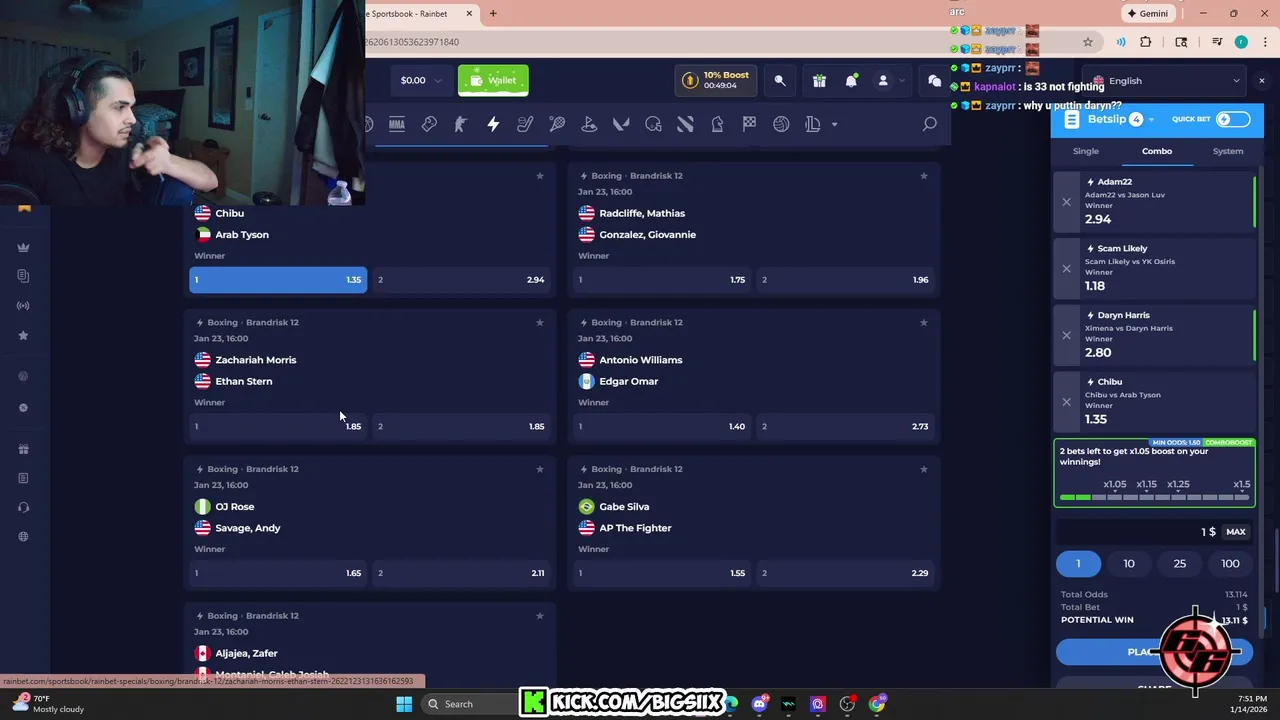Open the MMA sport category
This screenshot has width=1280, height=720.
(397, 124)
